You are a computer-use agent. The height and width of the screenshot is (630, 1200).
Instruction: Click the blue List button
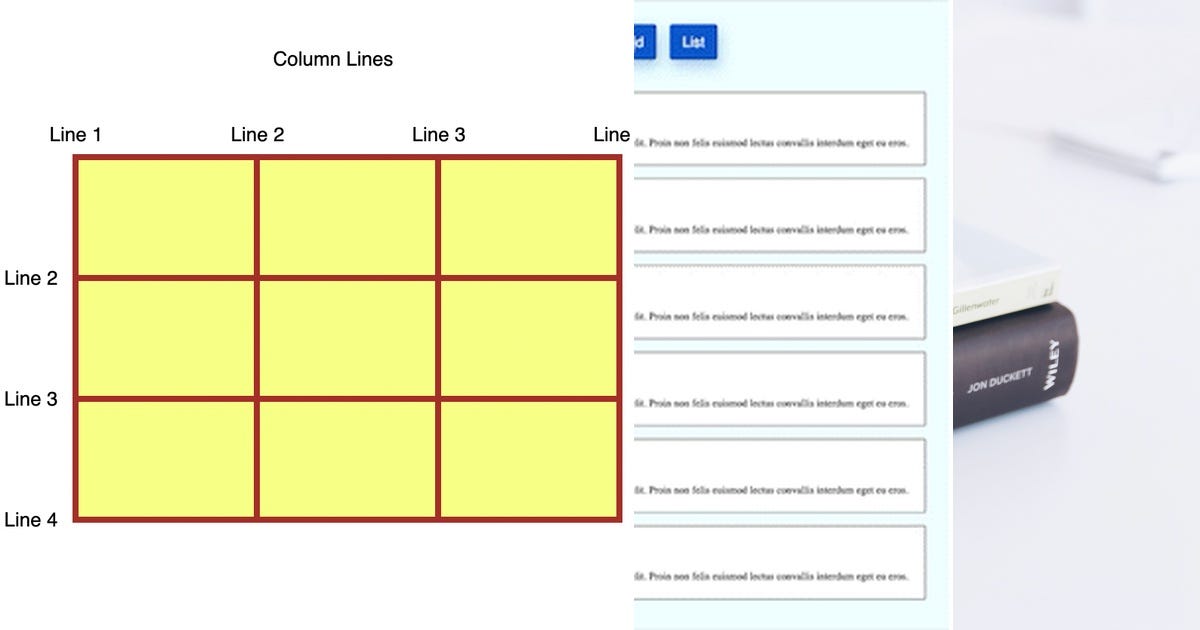coord(694,41)
